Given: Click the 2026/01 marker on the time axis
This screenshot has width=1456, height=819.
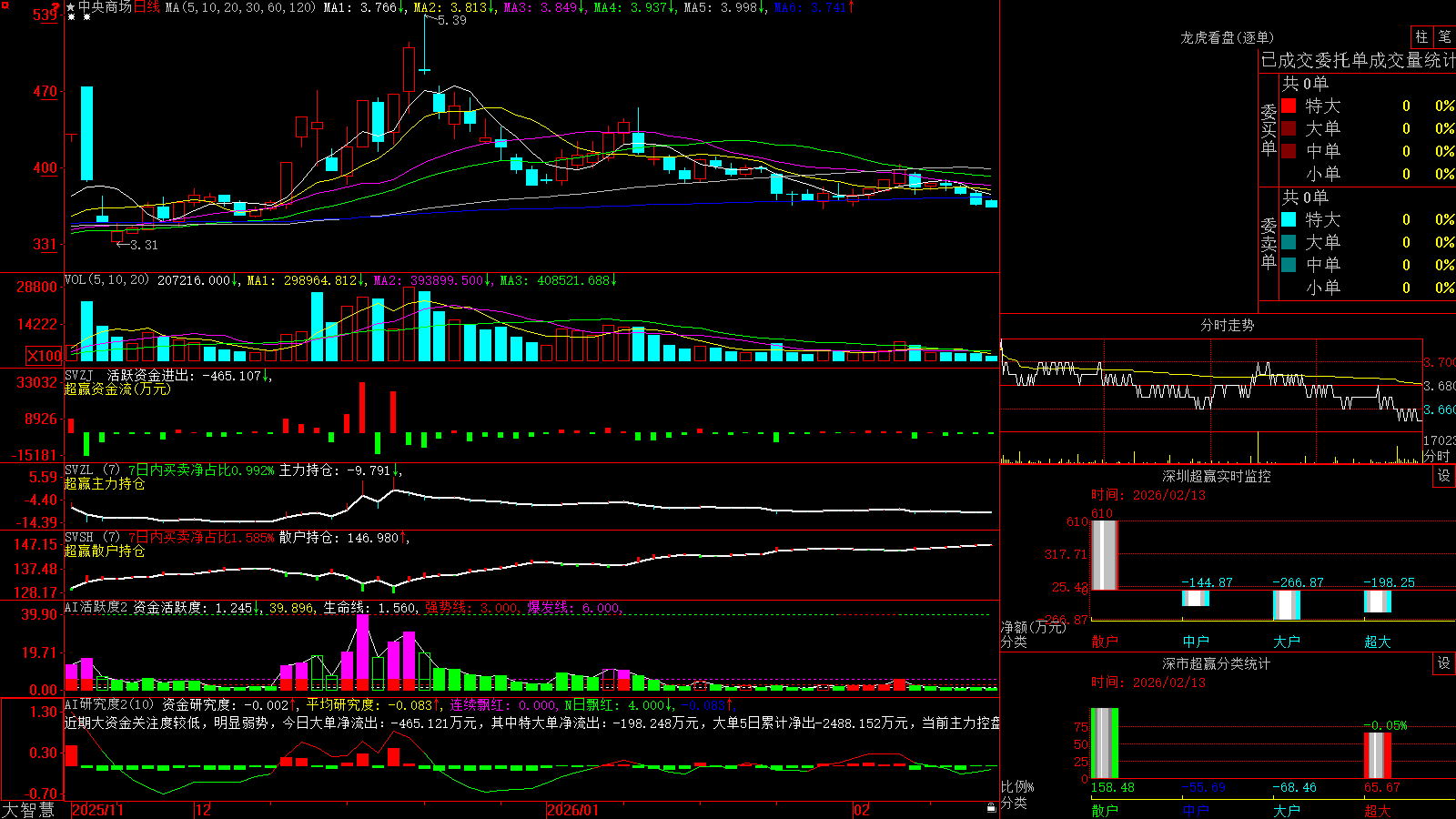Looking at the screenshot, I should pyautogui.click(x=572, y=810).
